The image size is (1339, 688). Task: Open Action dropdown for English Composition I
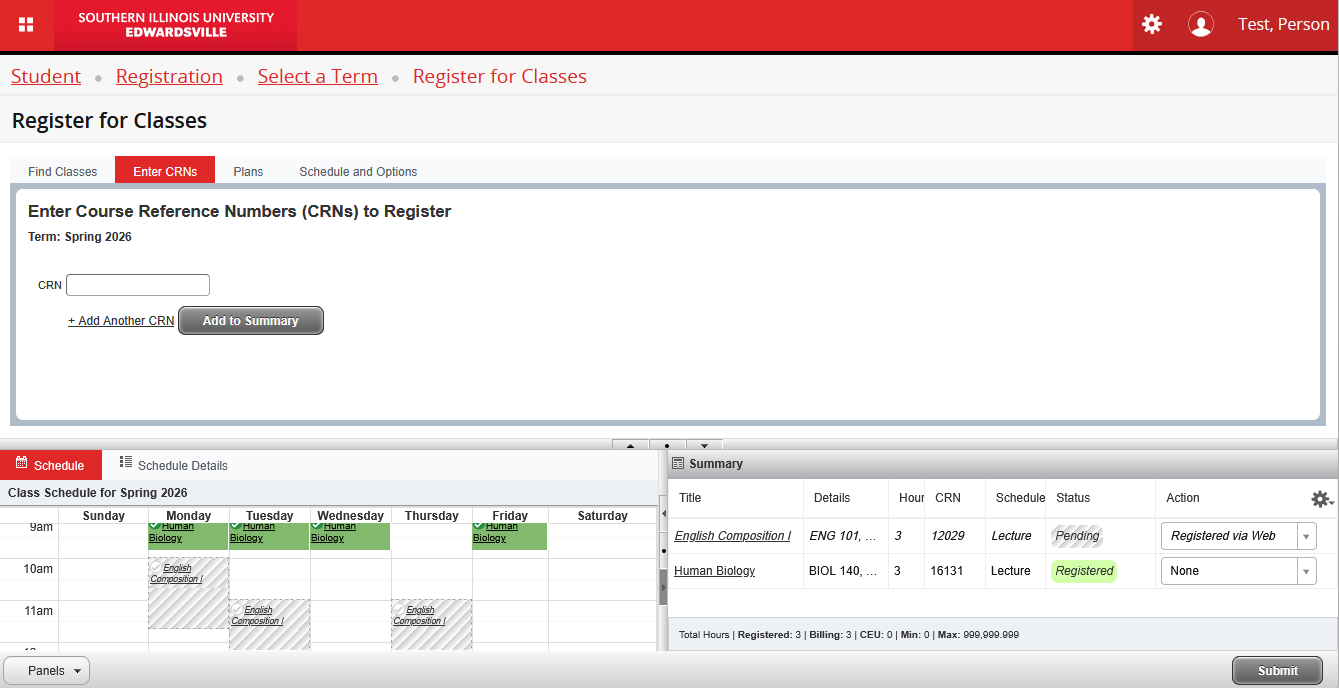tap(1238, 536)
